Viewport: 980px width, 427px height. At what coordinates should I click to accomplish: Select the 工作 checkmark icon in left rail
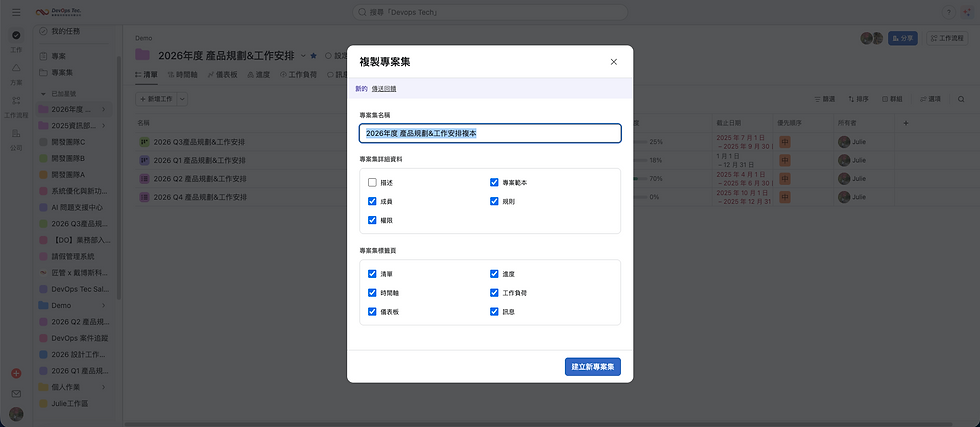[x=16, y=35]
